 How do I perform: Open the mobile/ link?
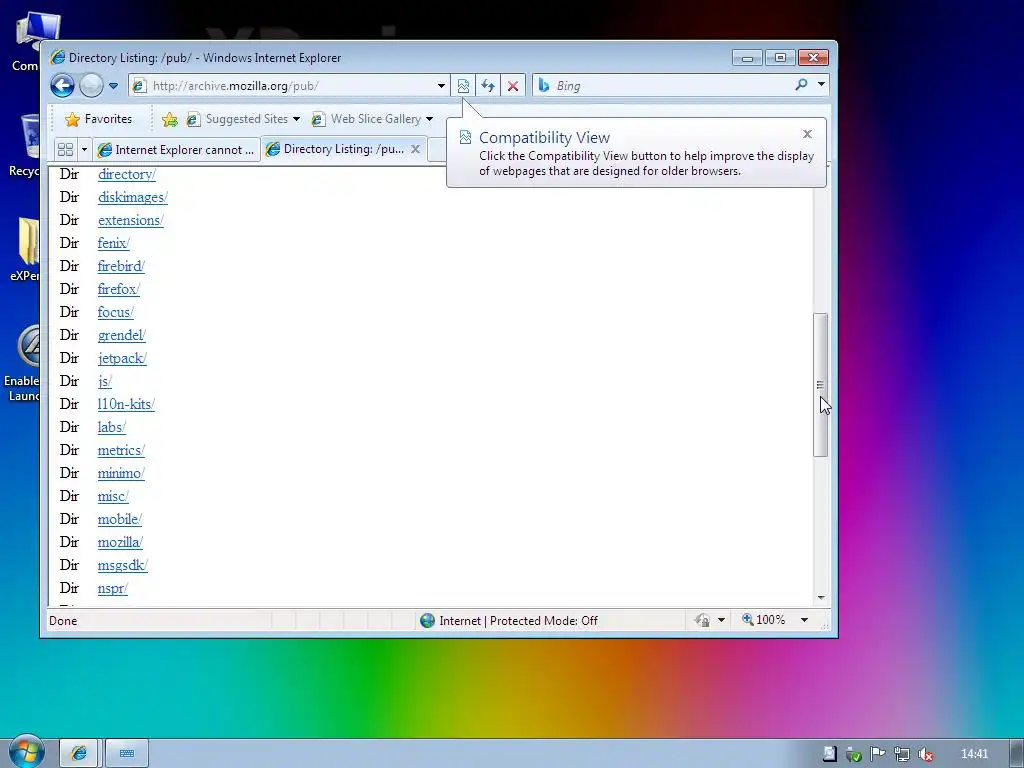[x=120, y=519]
